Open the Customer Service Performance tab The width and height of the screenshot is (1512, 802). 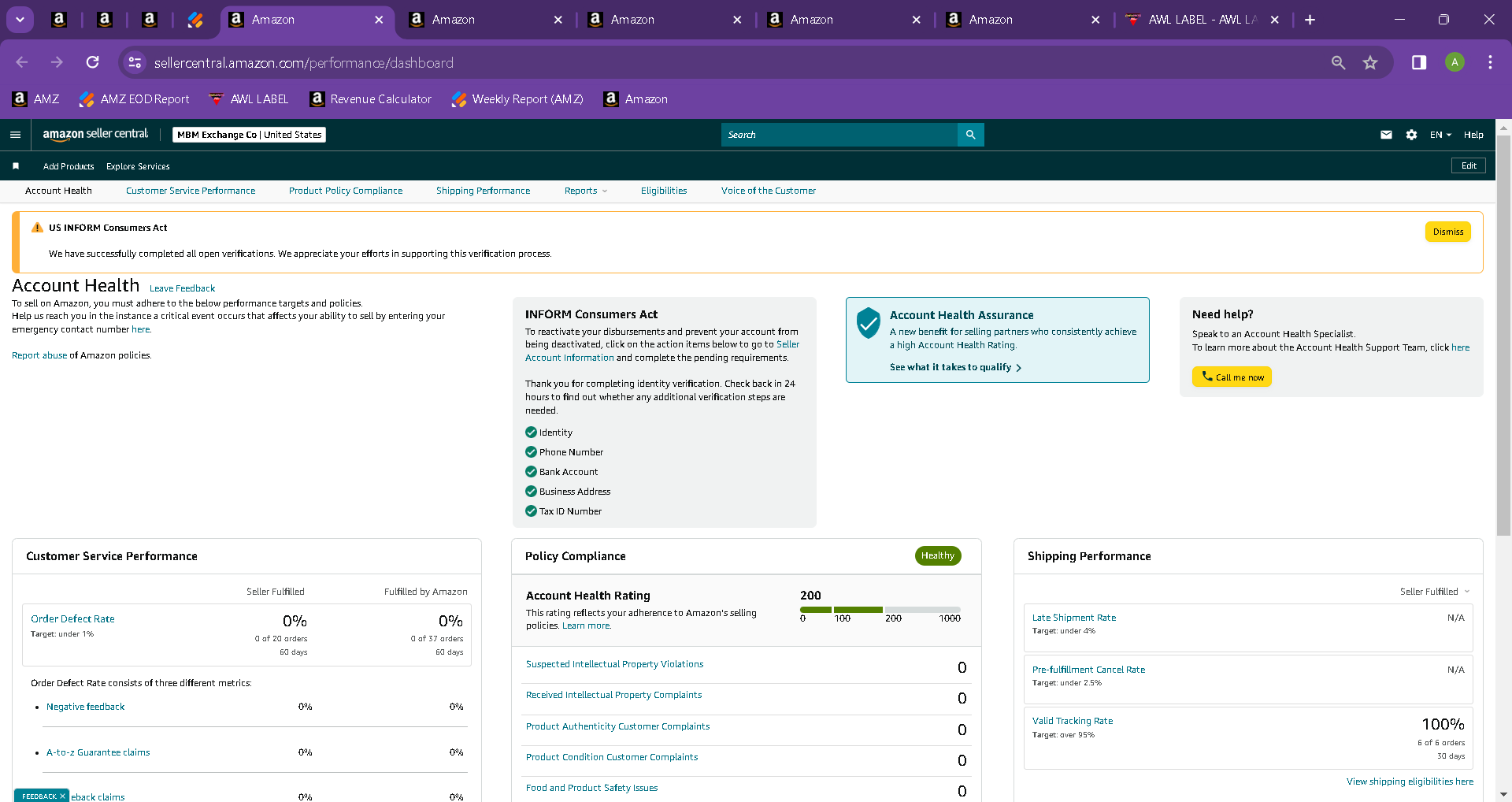[191, 191]
